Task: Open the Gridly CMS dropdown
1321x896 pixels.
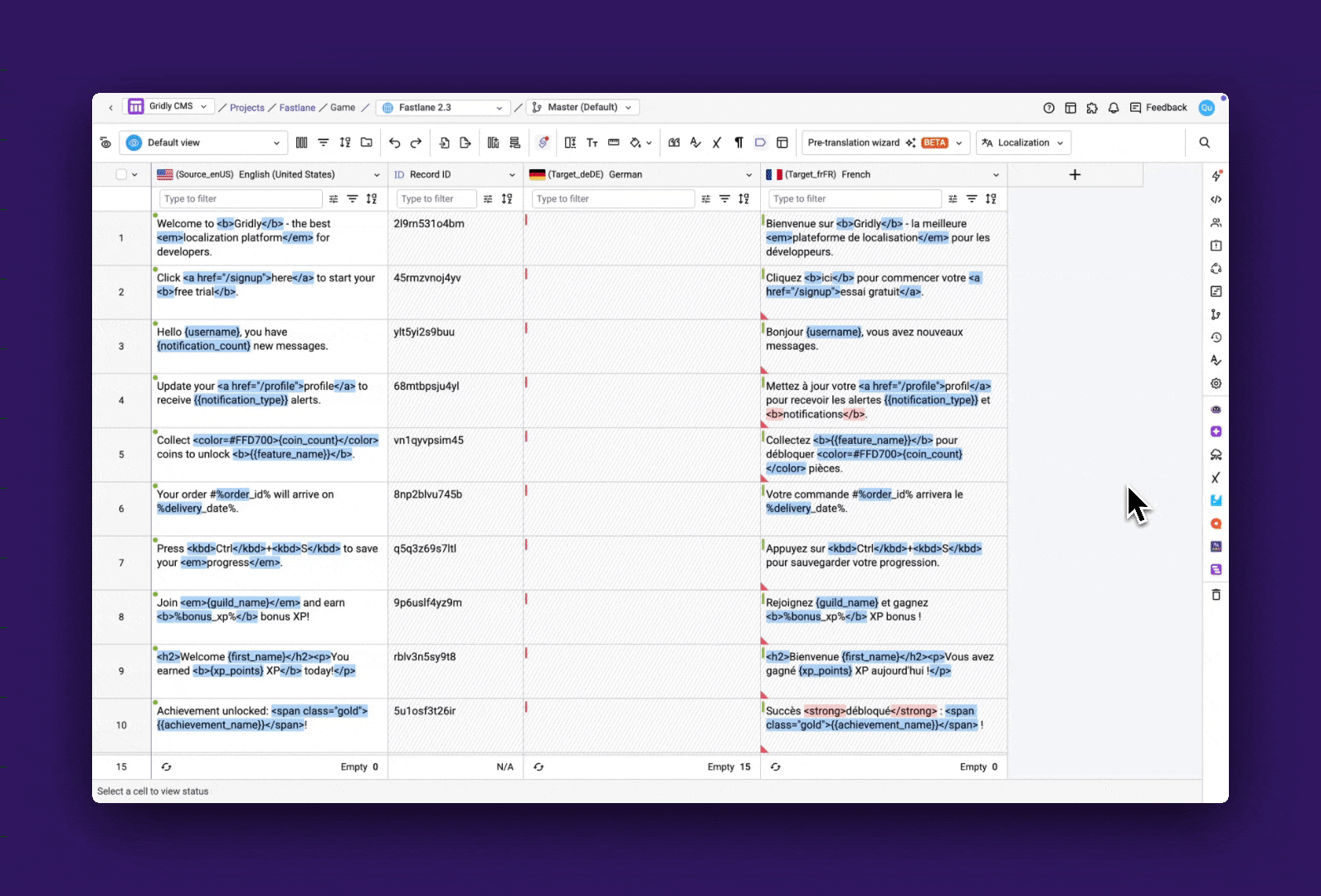Action: (169, 107)
